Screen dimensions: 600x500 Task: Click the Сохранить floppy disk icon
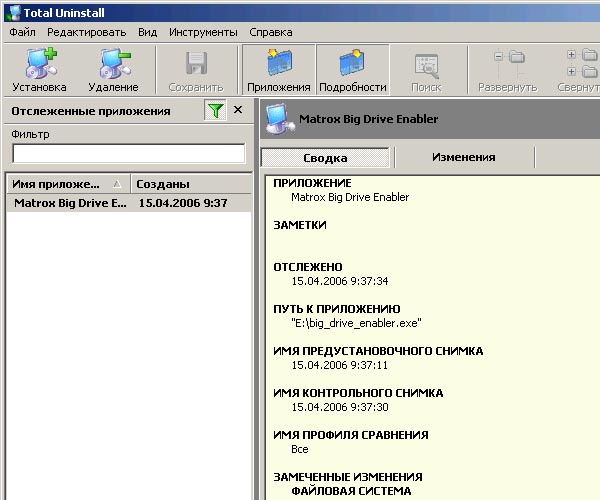pos(196,63)
